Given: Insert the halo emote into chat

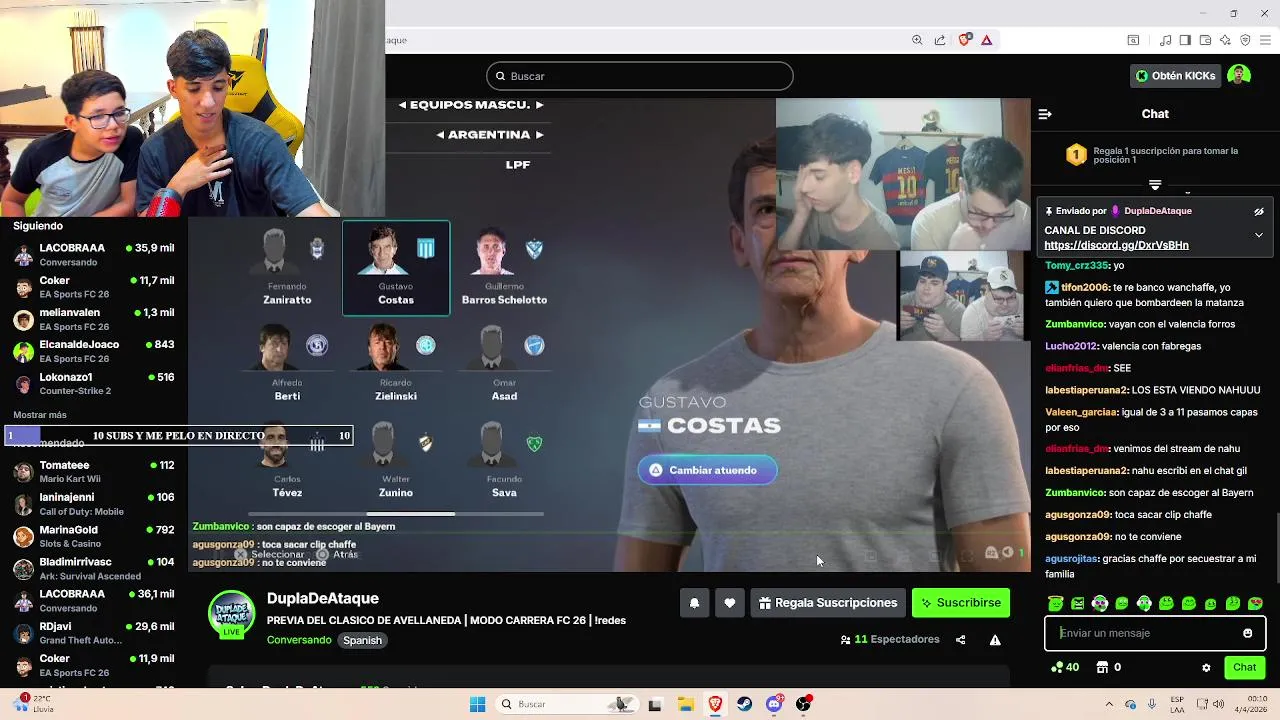Looking at the screenshot, I should (x=1056, y=603).
